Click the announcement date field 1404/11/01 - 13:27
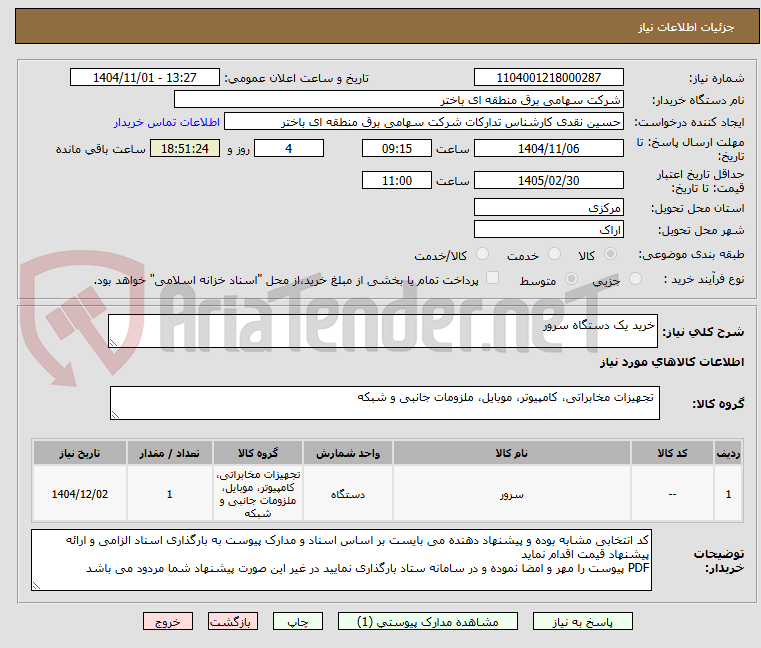Image resolution: width=761 pixels, height=648 pixels. (145, 78)
